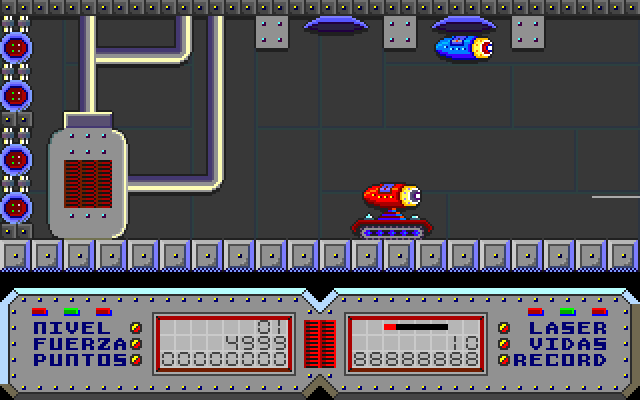This screenshot has height=400, width=640.
Task: Click the red vent grille on the storage tank
Action: coord(88,182)
